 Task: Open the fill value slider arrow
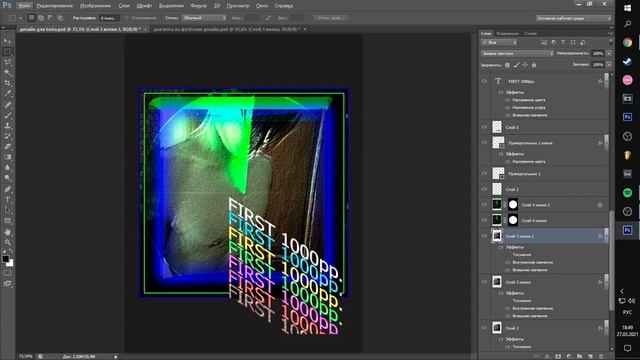coord(609,64)
